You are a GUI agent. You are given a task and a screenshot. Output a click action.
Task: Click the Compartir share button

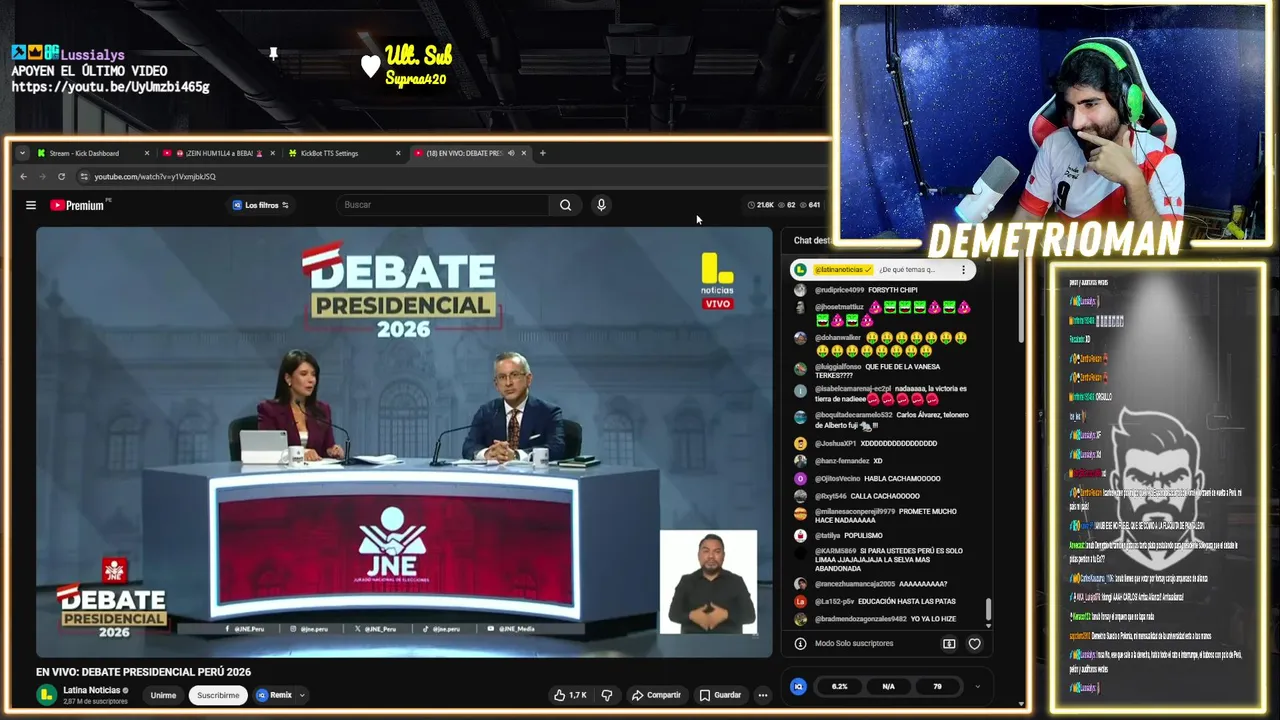(x=656, y=695)
